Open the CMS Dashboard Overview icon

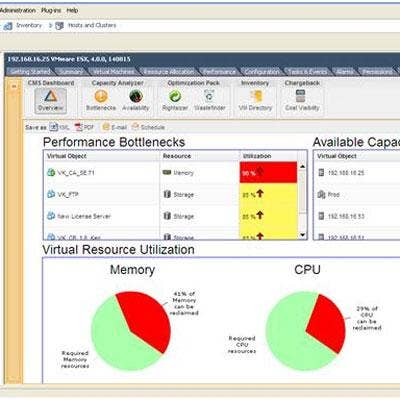(50, 101)
